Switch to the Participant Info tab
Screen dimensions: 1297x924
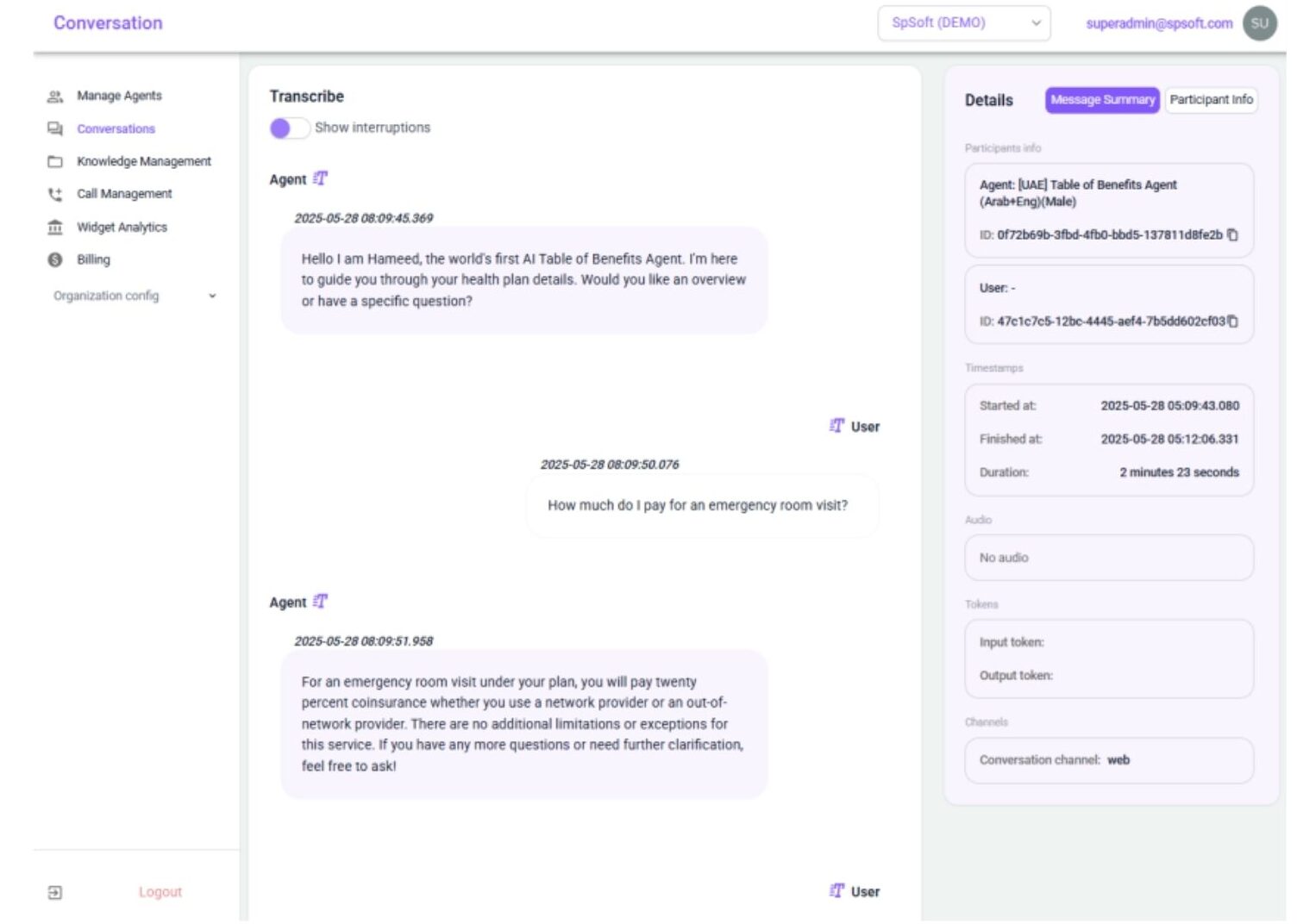[1211, 100]
